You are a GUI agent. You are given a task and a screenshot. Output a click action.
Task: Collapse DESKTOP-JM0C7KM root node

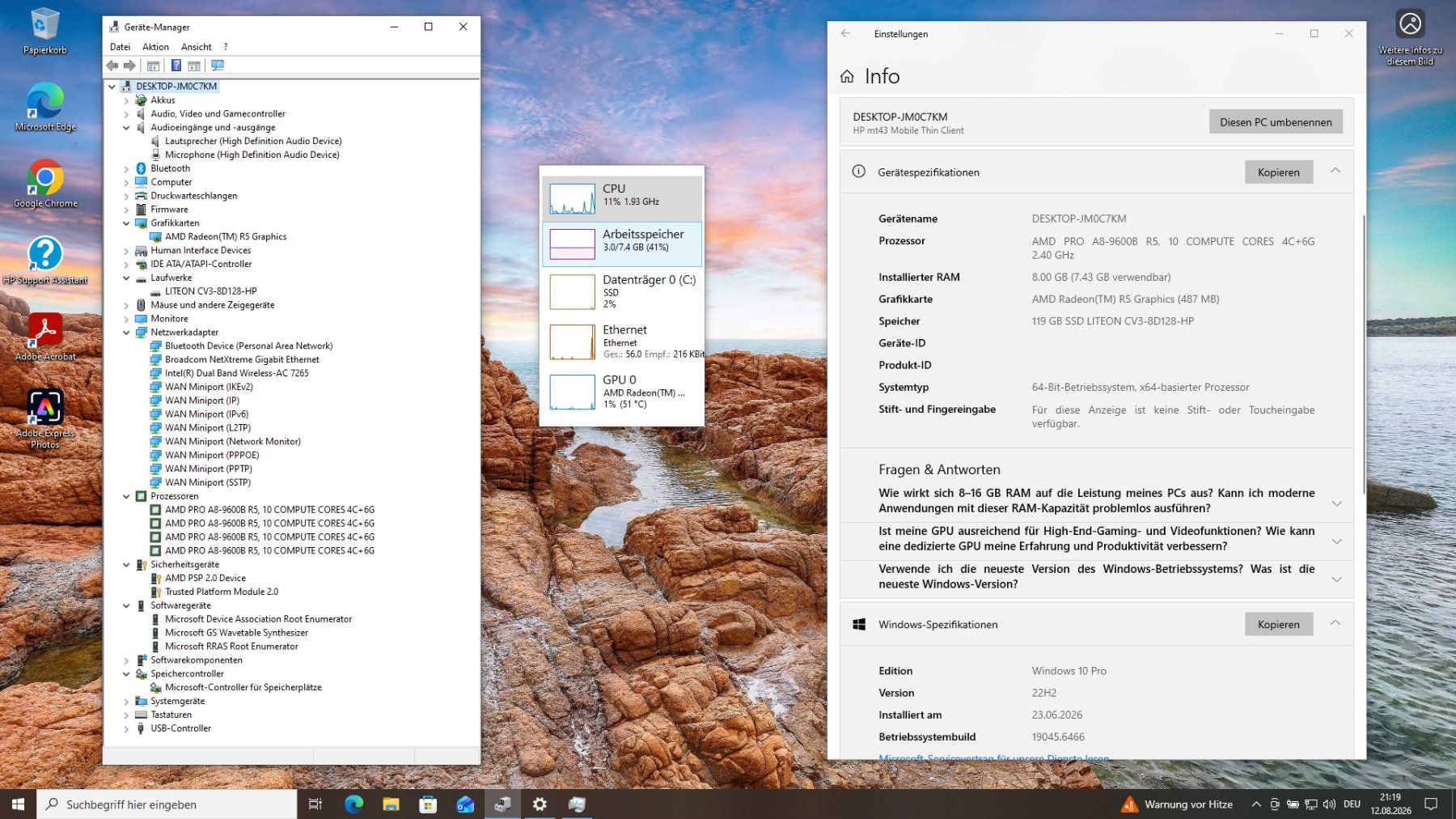[112, 87]
